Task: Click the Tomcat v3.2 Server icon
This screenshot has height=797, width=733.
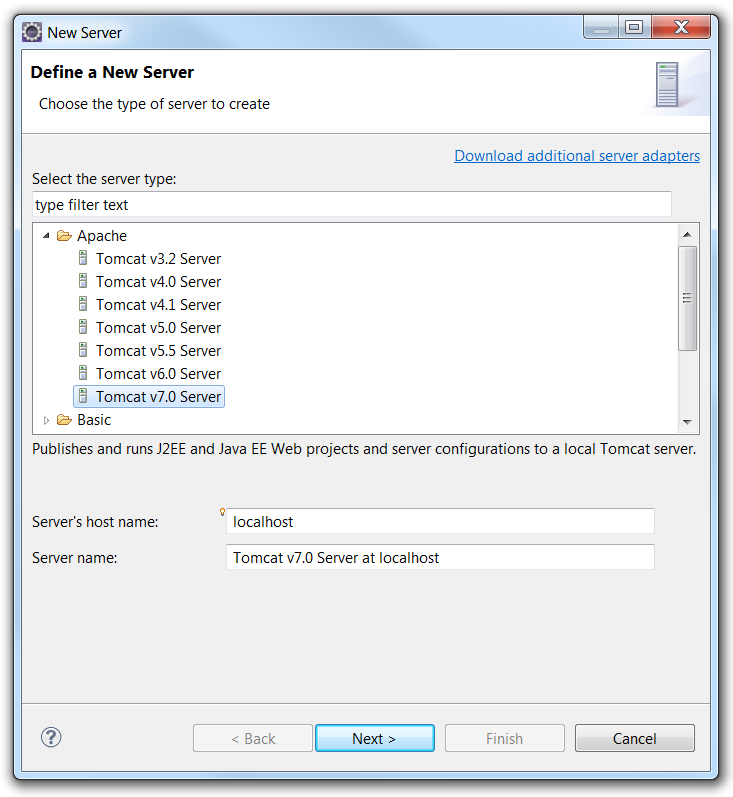Action: click(x=83, y=258)
